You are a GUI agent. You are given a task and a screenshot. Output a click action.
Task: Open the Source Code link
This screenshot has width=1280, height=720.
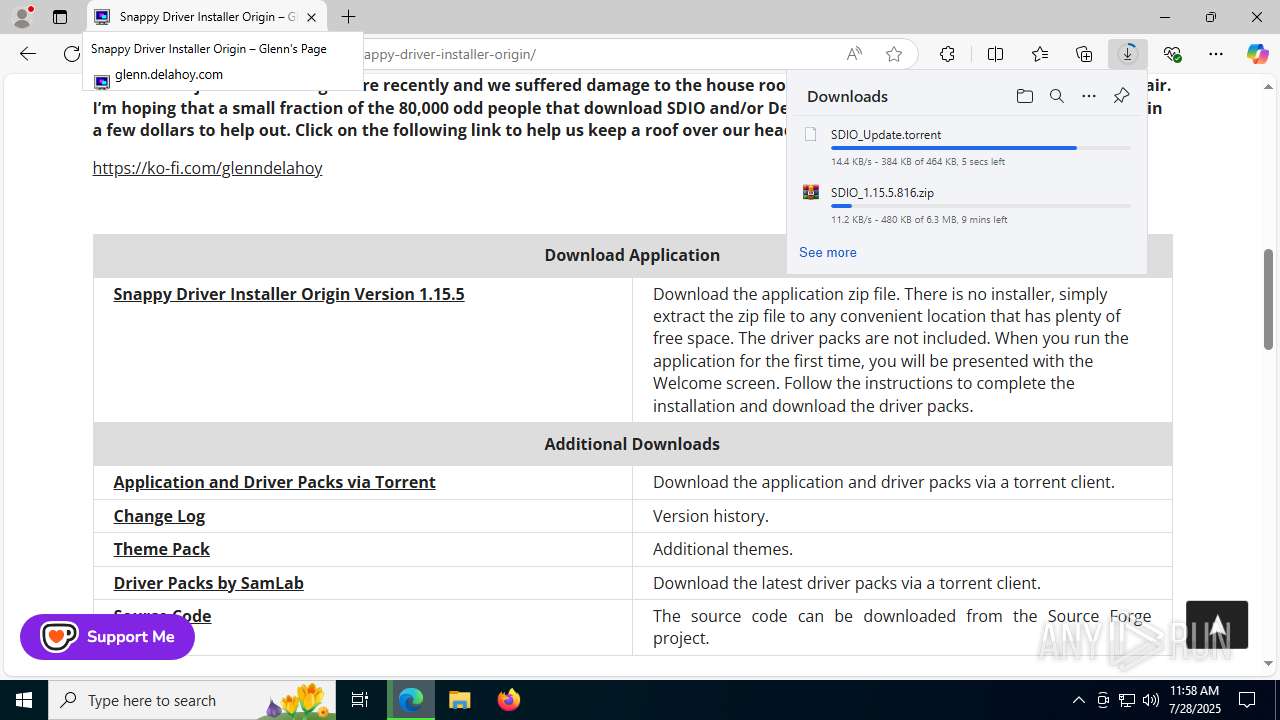[162, 616]
